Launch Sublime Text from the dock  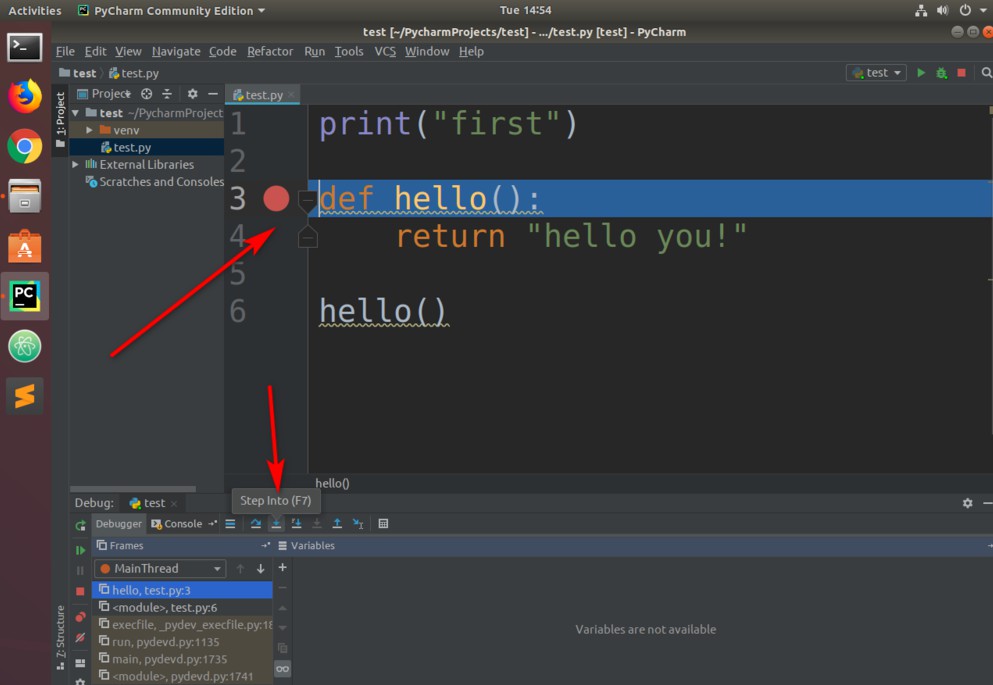tap(25, 396)
